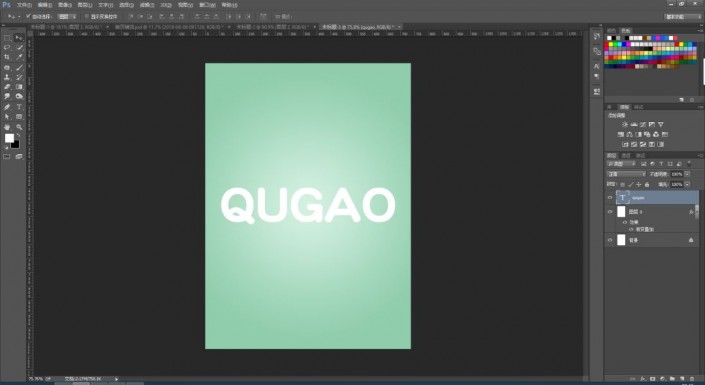Click the lock all layer button
This screenshot has width=705, height=385.
[x=647, y=184]
